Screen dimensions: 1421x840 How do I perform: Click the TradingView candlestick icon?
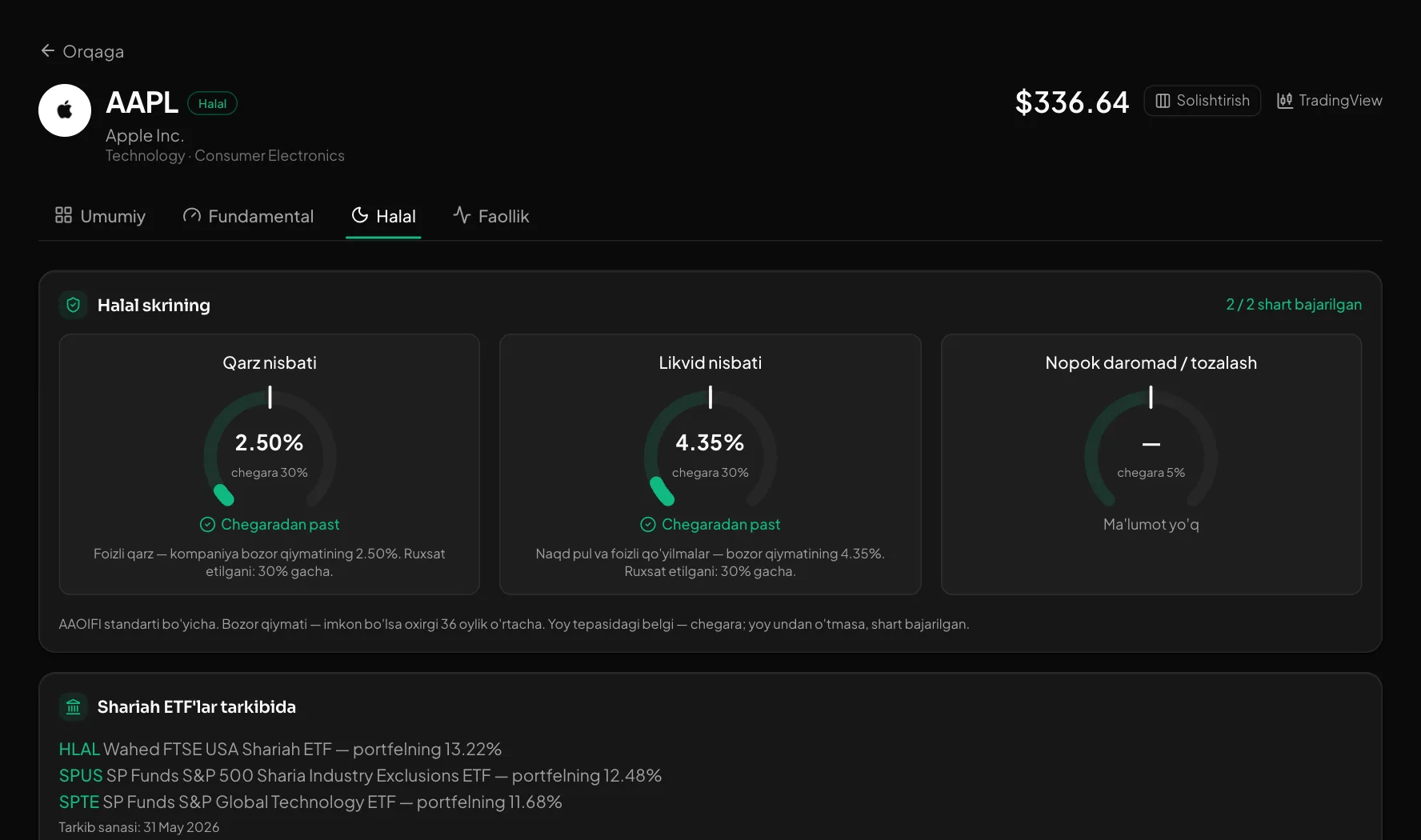click(1284, 101)
